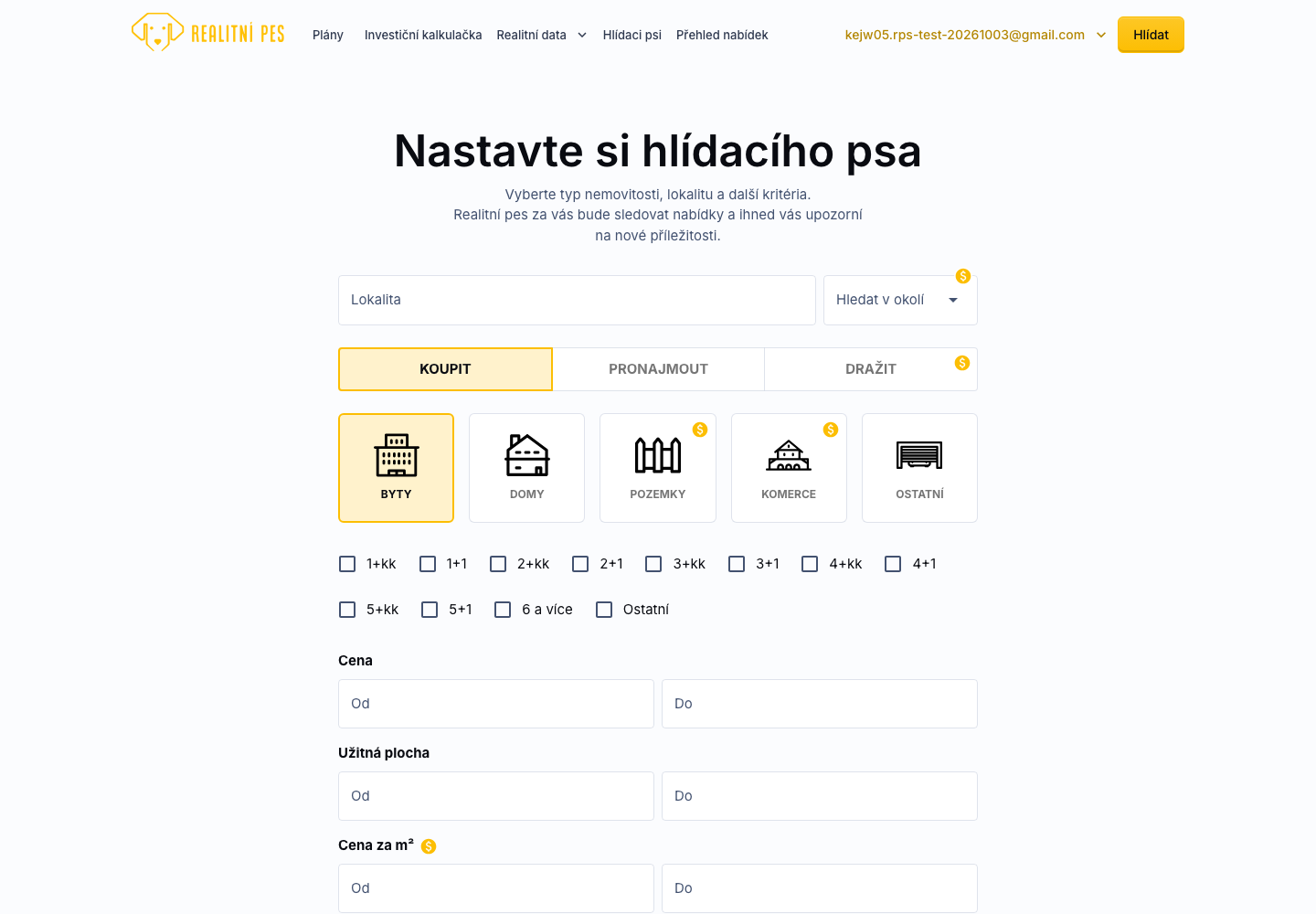Screen dimensions: 1316x914
Task: Open the account email dropdown
Action: pos(975,35)
